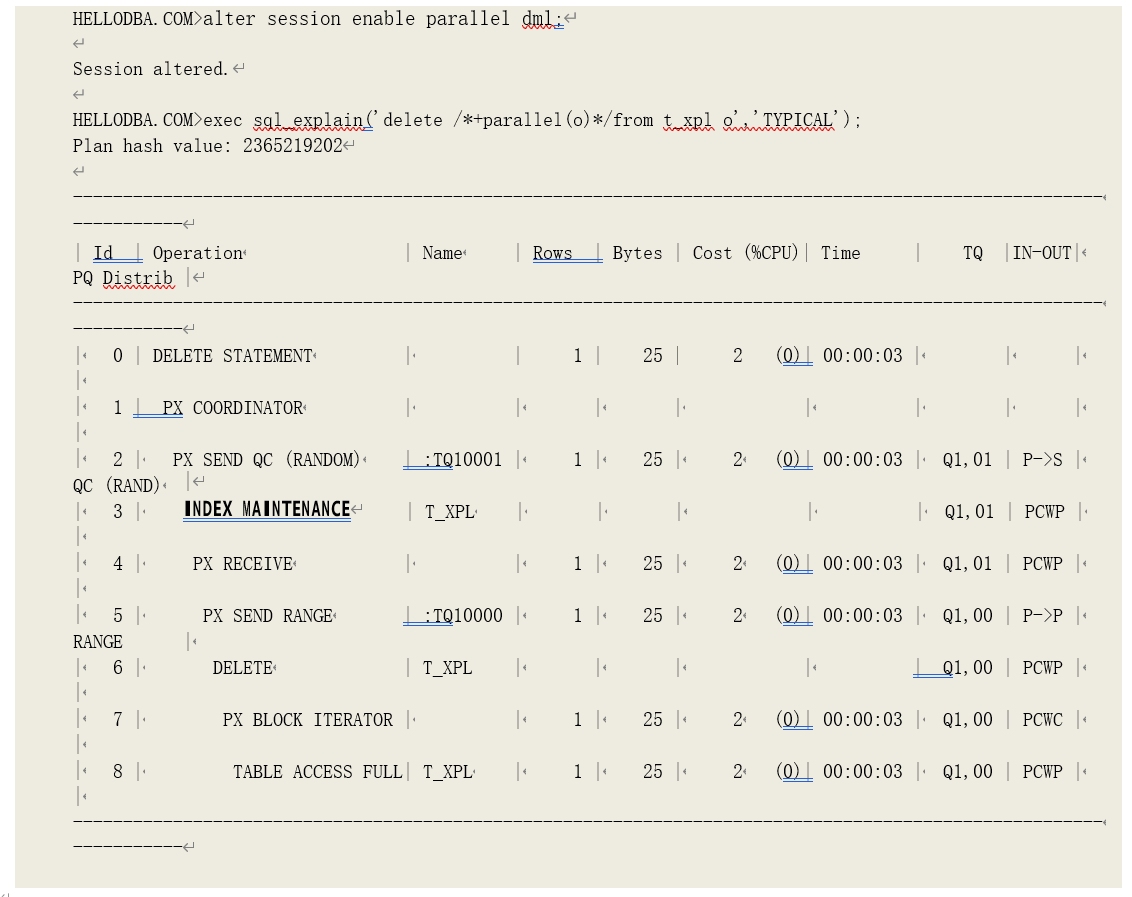The image size is (1132, 897).
Task: Click the 'P->P' IN-OUT value
Action: (1042, 616)
